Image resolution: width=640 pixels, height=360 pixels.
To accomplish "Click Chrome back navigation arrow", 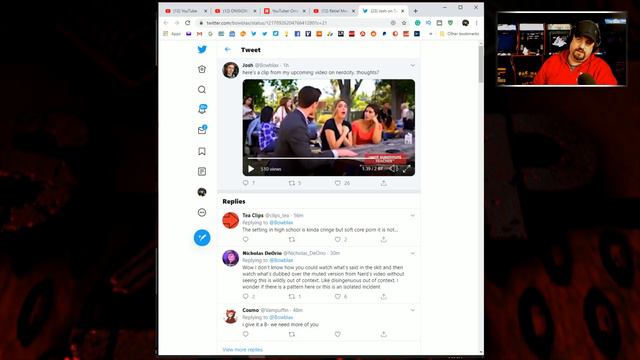I will (x=166, y=23).
